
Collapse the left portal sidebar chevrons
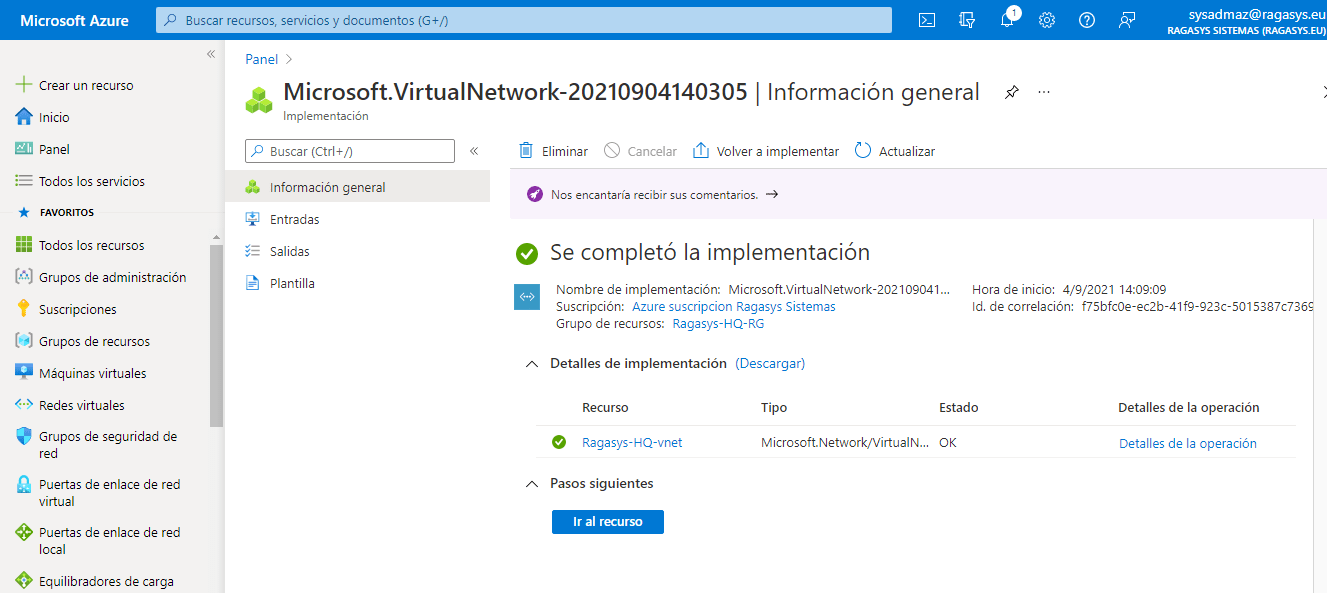(211, 54)
